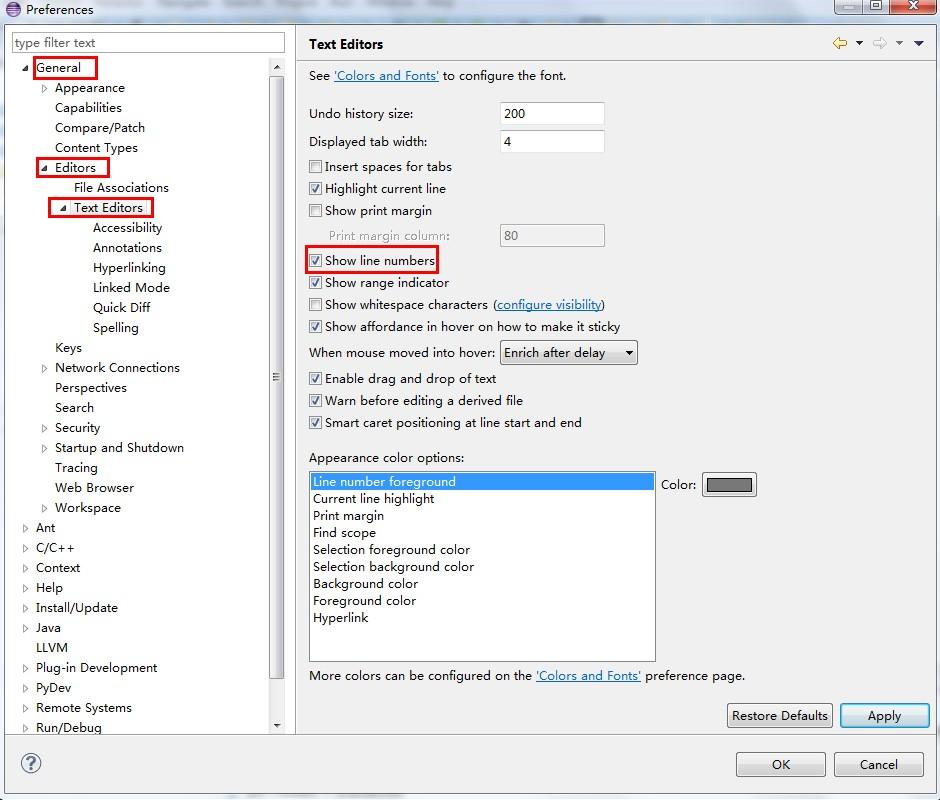Open the view menu triangle of Text Editors page
Viewport: 940px width, 800px height.
tap(918, 43)
